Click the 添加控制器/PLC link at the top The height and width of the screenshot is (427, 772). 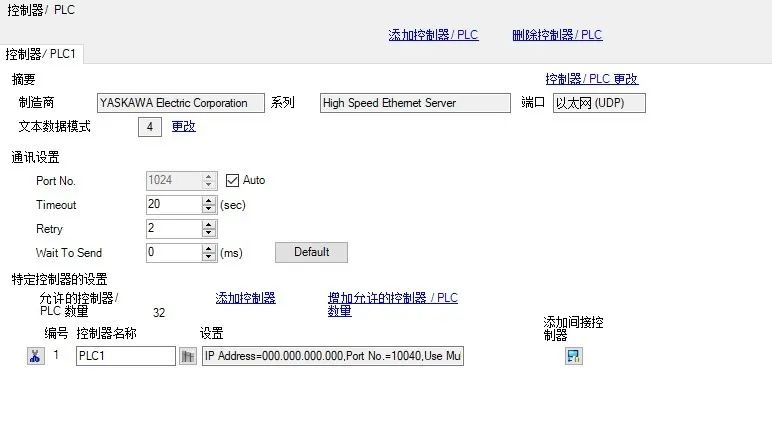(433, 35)
